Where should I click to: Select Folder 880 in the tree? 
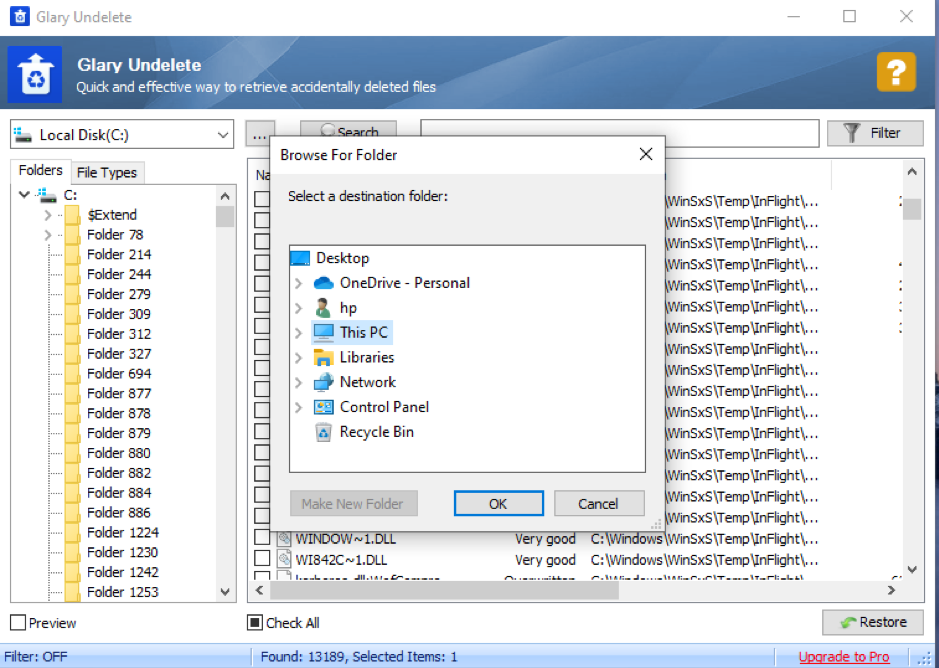(x=119, y=453)
